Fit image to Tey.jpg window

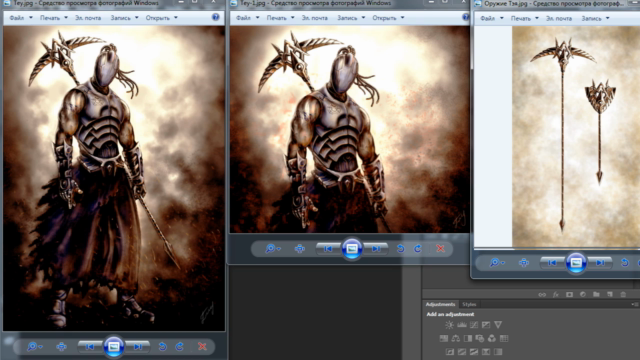62,347
